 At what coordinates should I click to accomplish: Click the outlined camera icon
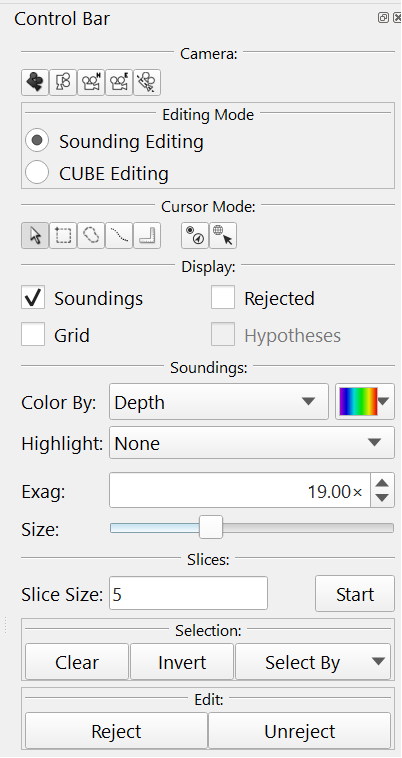(x=63, y=82)
